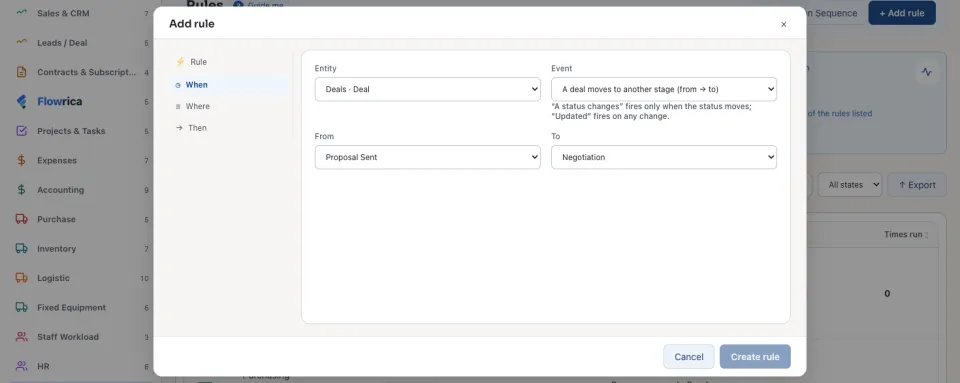
Task: Open the All states filter dropdown
Action: point(850,185)
